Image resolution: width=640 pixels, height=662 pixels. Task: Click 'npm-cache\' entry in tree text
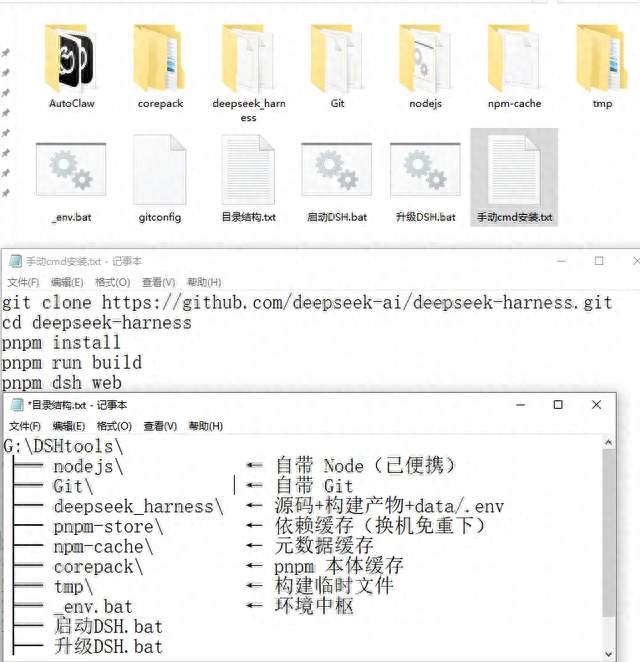103,547
